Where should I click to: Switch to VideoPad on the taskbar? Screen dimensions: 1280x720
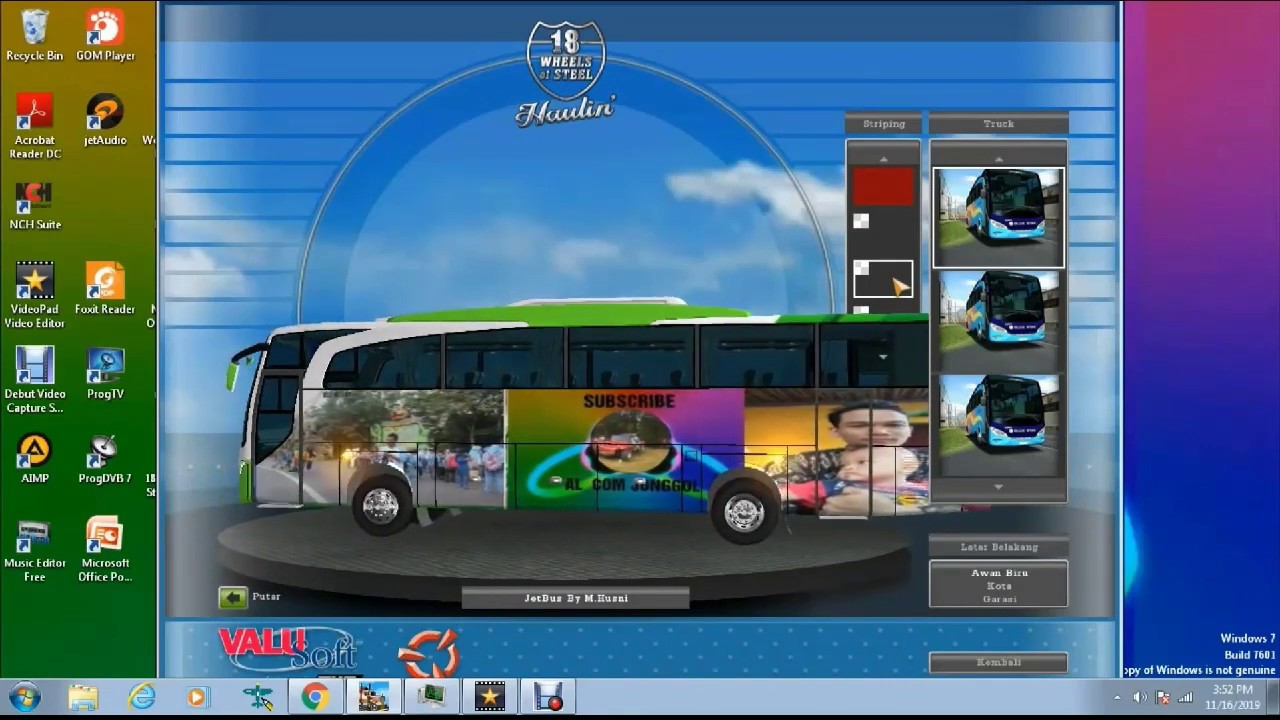[490, 697]
